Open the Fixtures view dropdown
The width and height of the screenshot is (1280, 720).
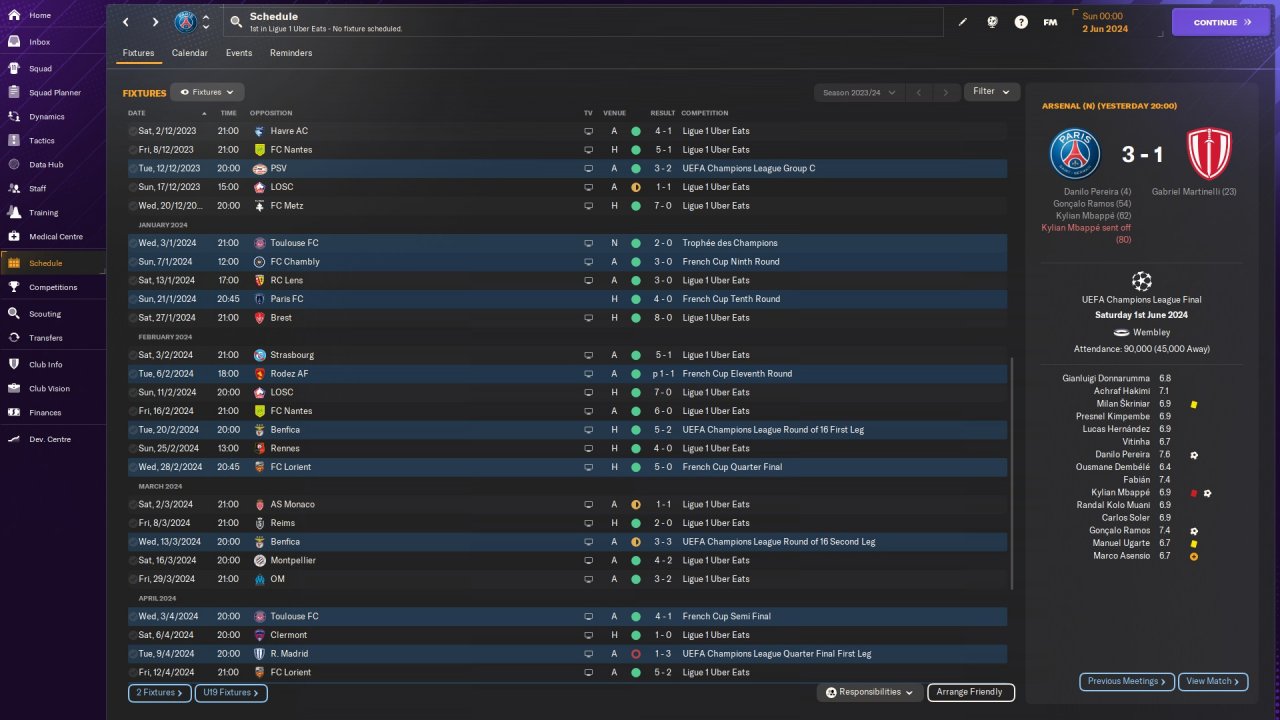point(207,92)
